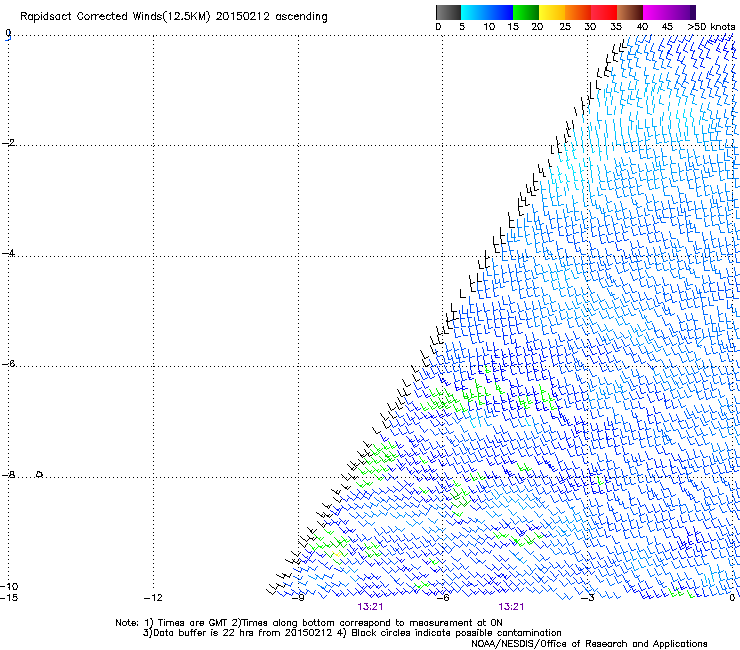This screenshot has width=740, height=650.
Task: Click the small island marker near -8 latitude
Action: point(40,474)
